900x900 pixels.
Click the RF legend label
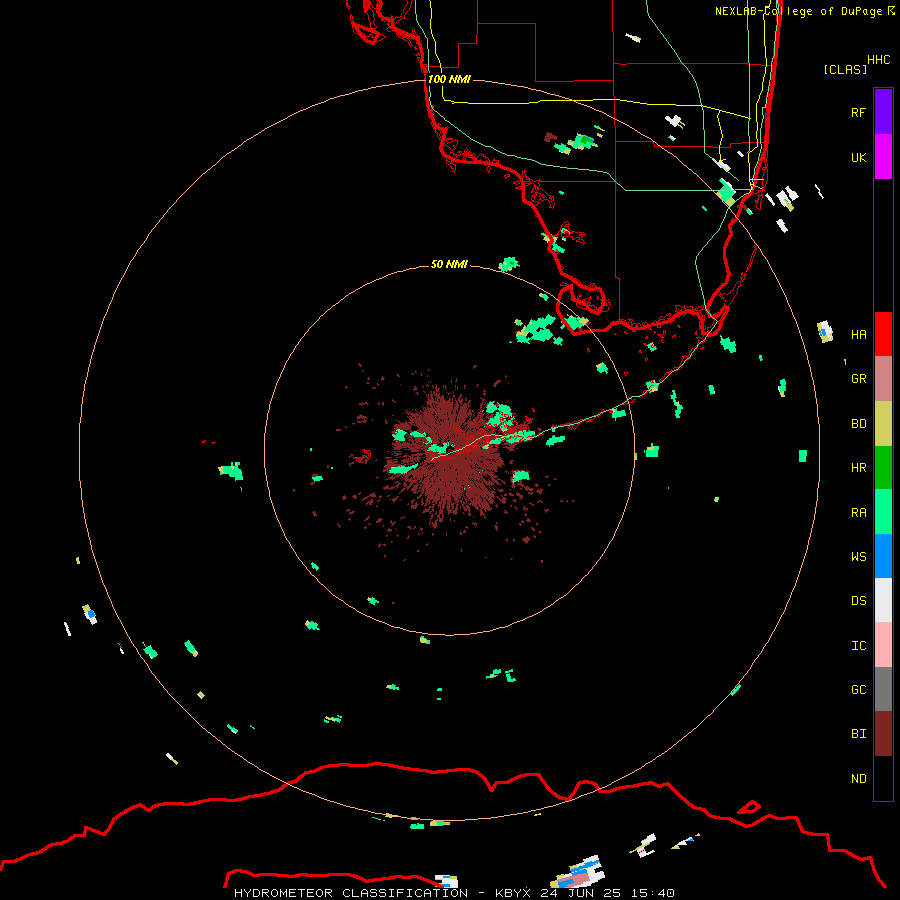(858, 112)
